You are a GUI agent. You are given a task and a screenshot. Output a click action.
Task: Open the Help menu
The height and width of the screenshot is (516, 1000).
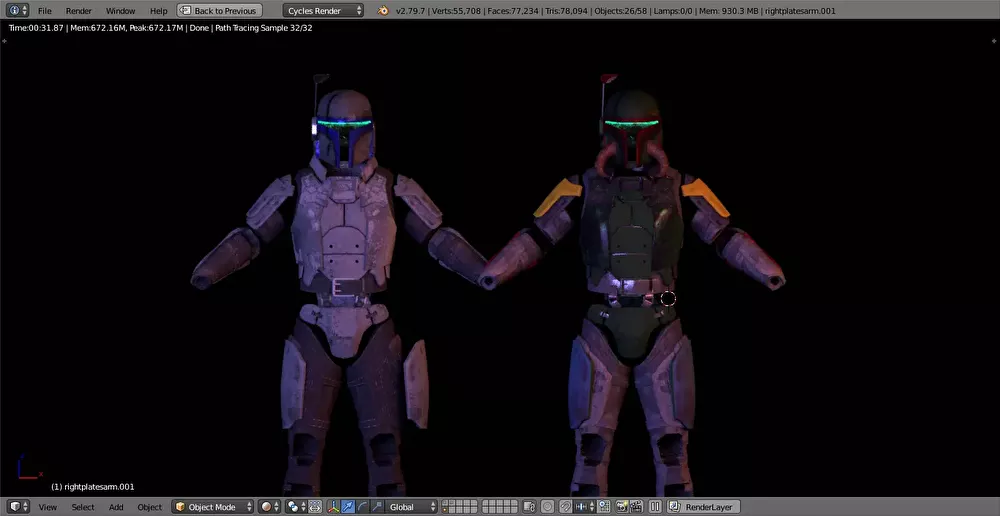coord(159,11)
